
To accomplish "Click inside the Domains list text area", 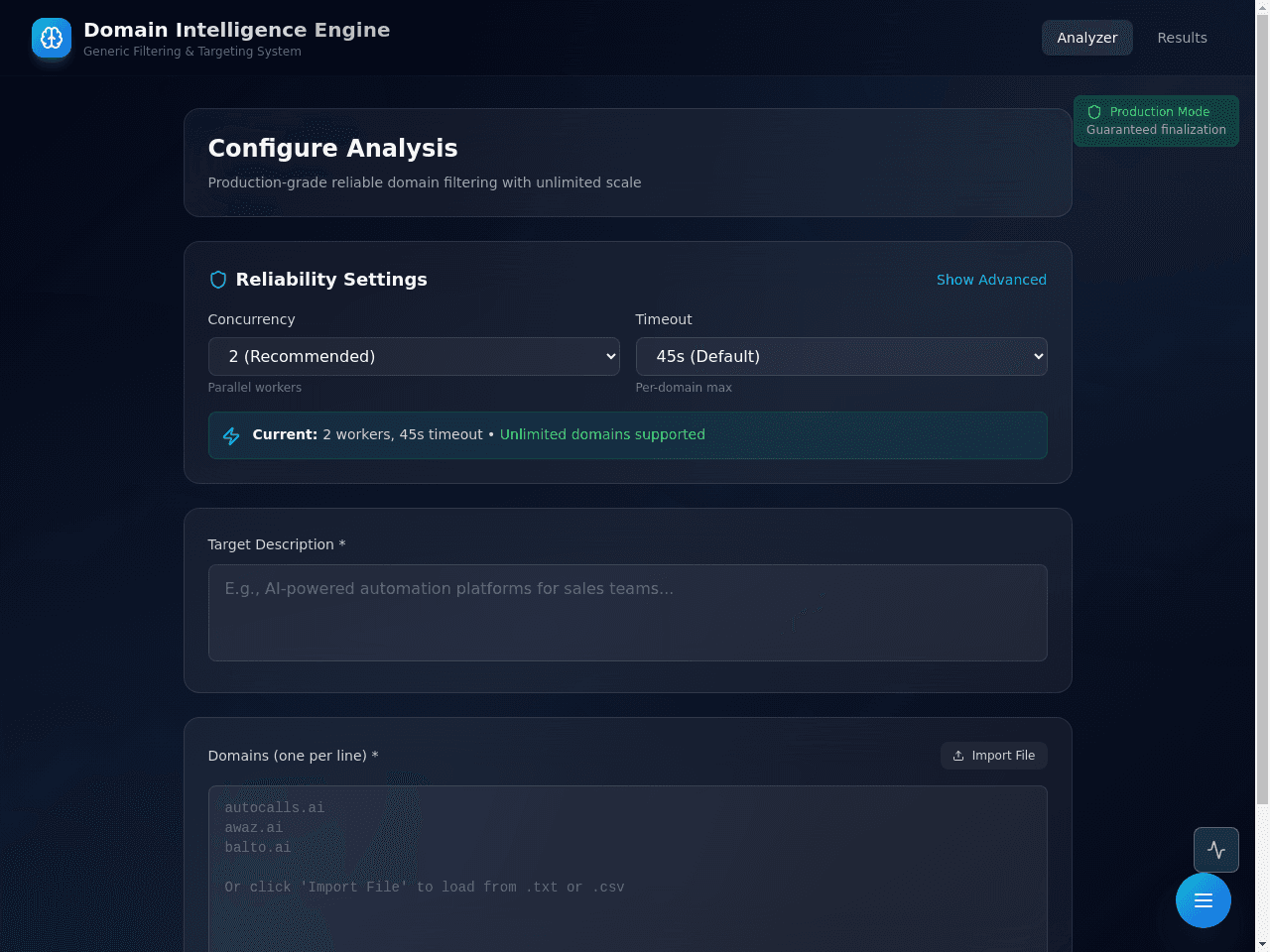I will click(628, 869).
